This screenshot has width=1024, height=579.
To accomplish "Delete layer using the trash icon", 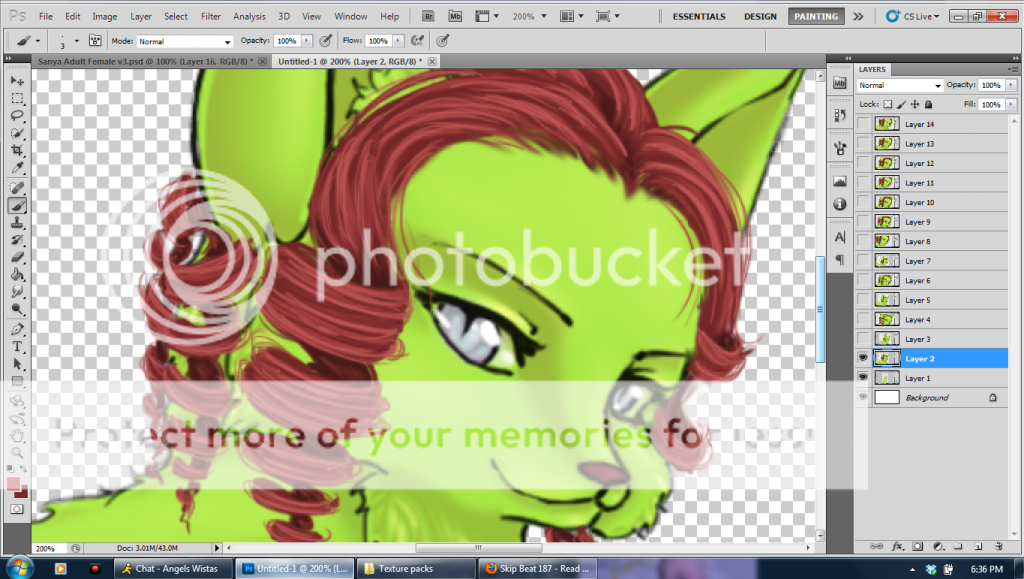I will tap(998, 547).
